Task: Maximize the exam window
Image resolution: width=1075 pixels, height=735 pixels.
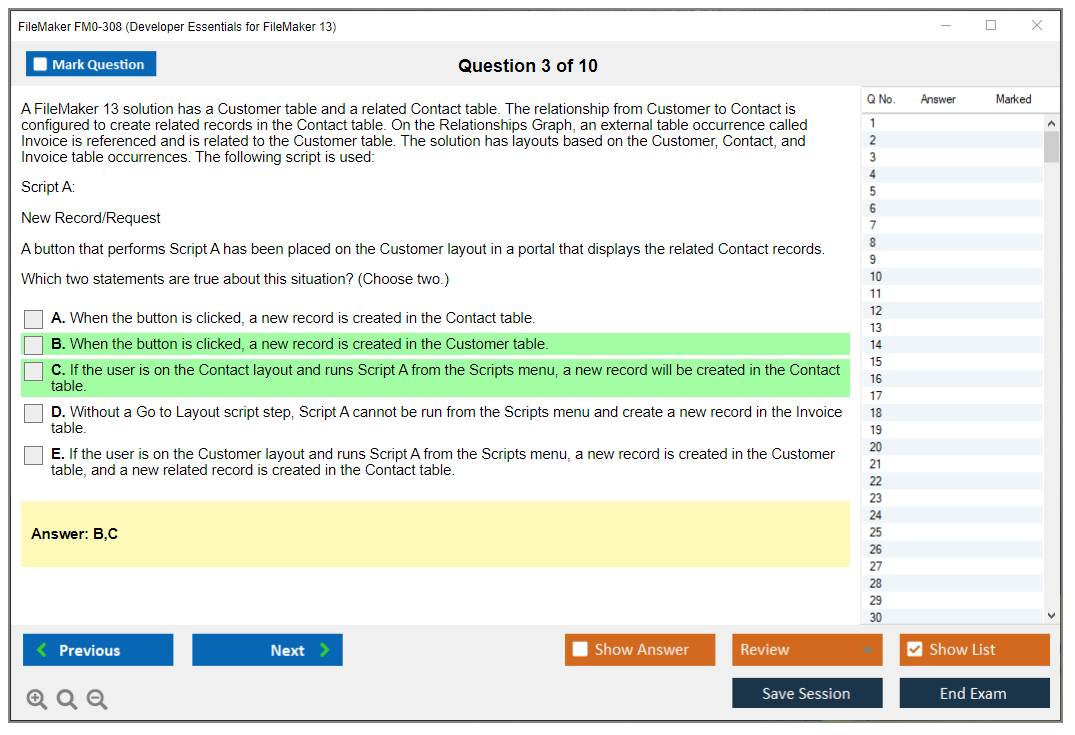Action: click(991, 26)
